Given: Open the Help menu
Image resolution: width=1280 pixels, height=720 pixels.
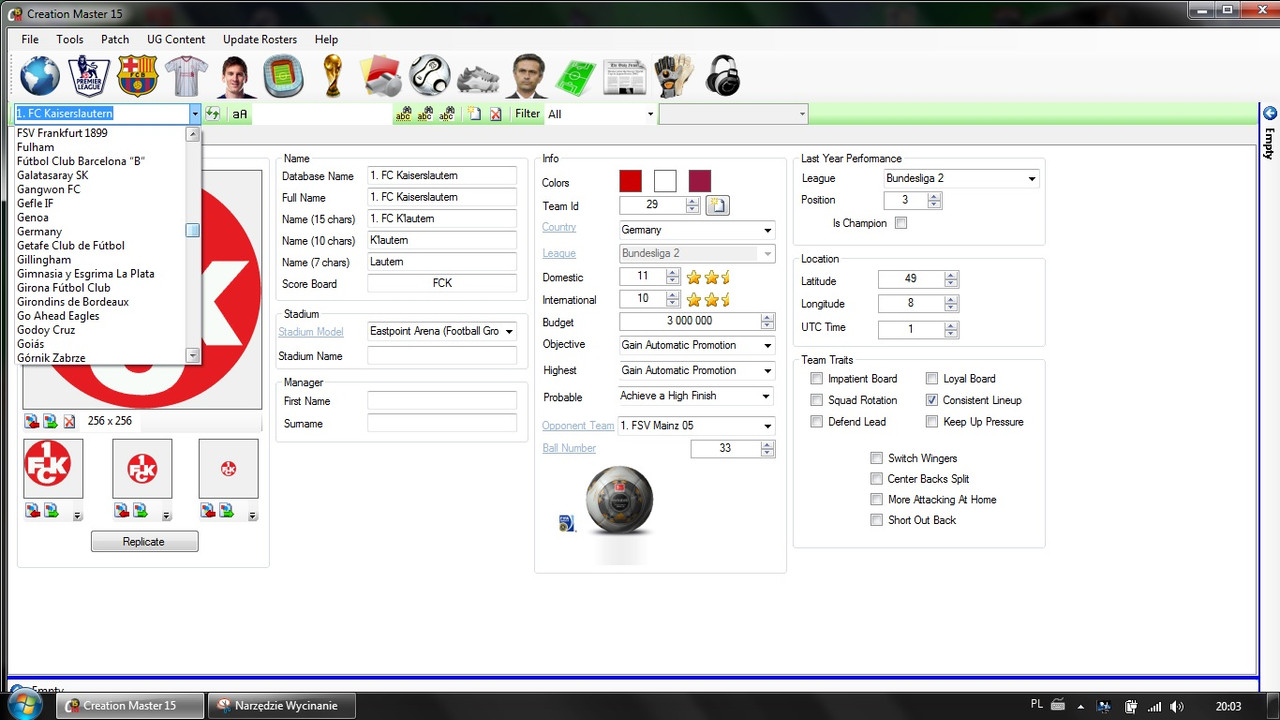Looking at the screenshot, I should click(x=326, y=40).
